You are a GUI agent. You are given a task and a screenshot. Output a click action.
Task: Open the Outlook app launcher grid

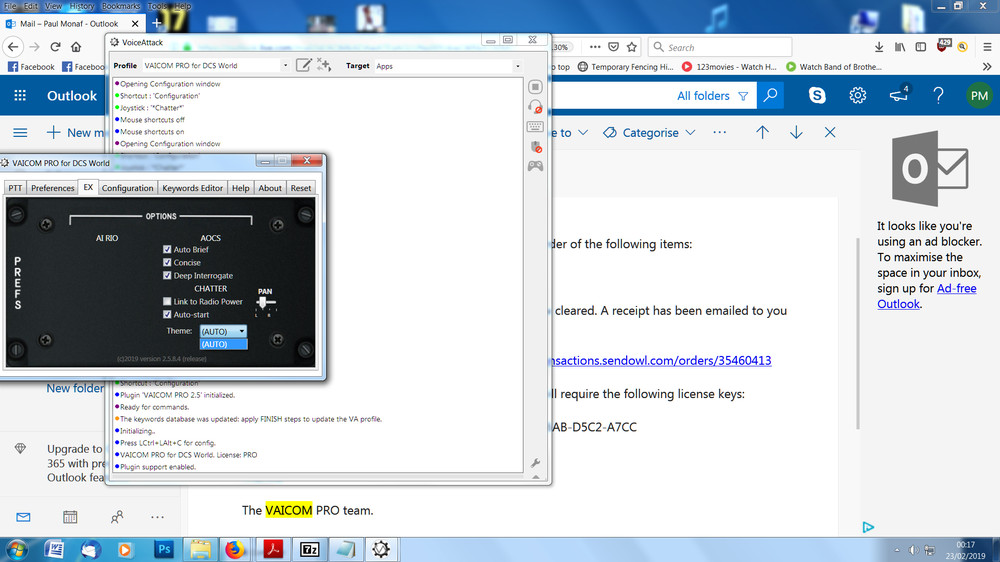(x=20, y=96)
